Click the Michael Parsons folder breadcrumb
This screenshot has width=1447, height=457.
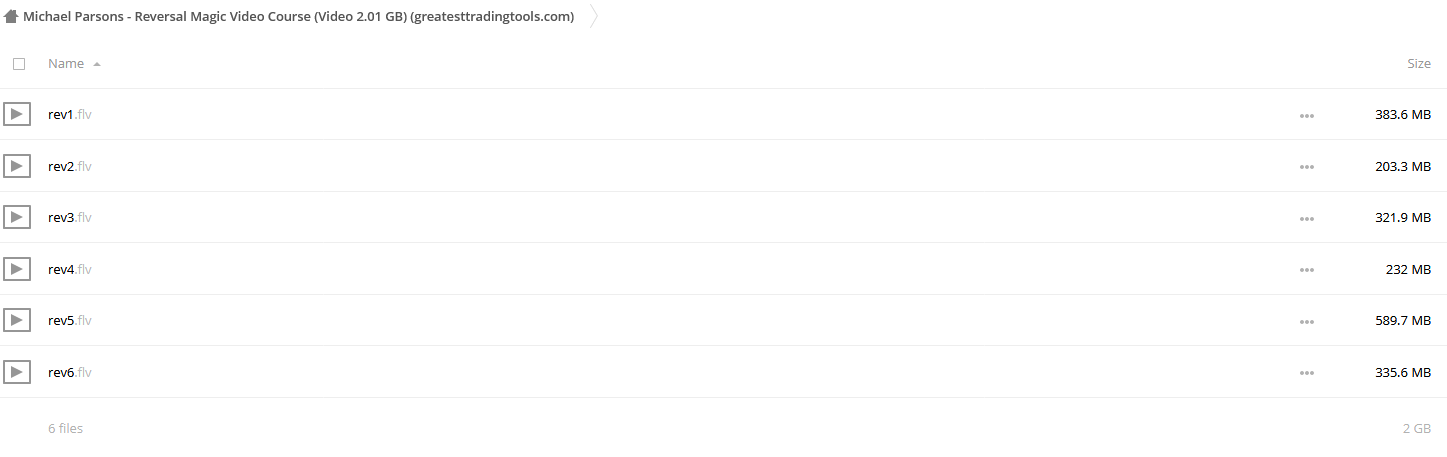(298, 17)
